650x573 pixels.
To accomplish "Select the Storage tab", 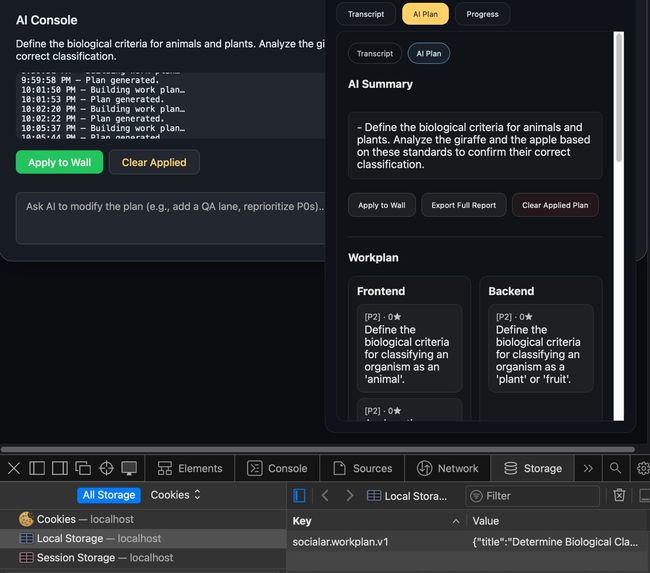I will coord(533,469).
